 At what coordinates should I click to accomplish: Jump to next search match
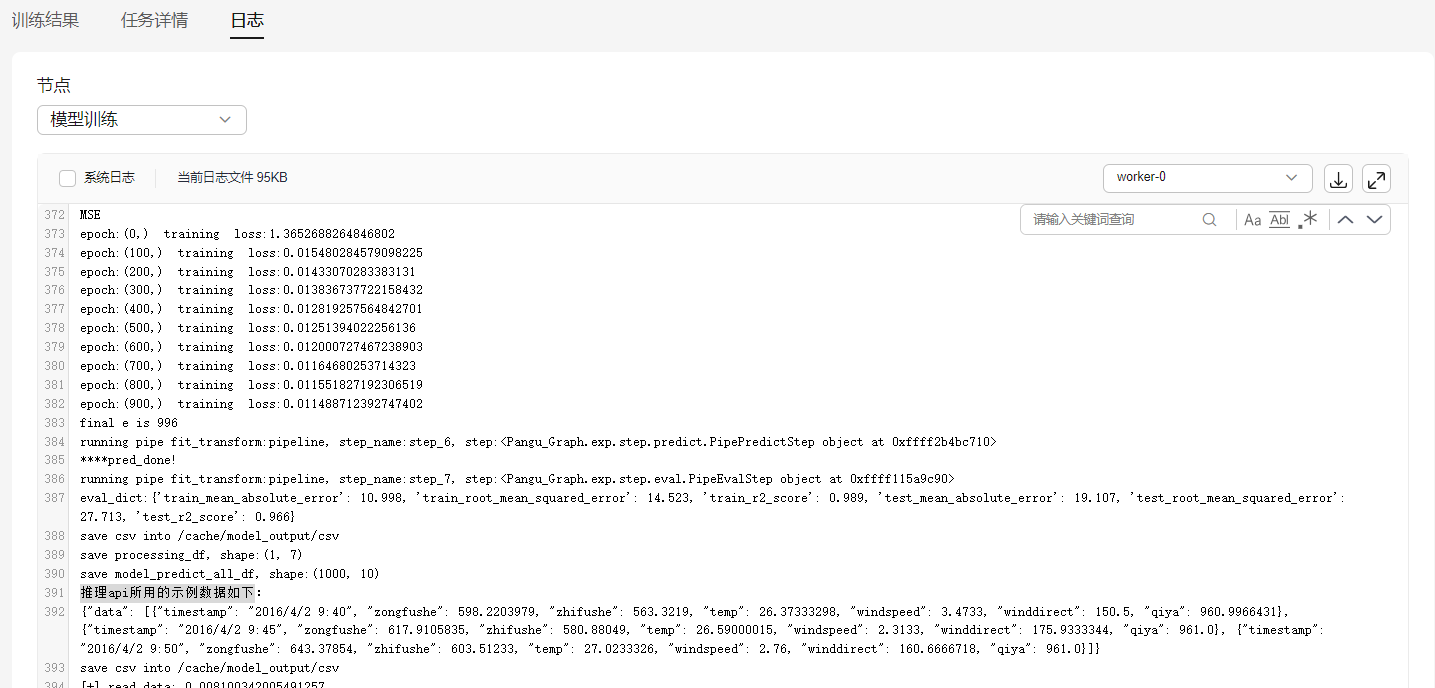[1374, 220]
